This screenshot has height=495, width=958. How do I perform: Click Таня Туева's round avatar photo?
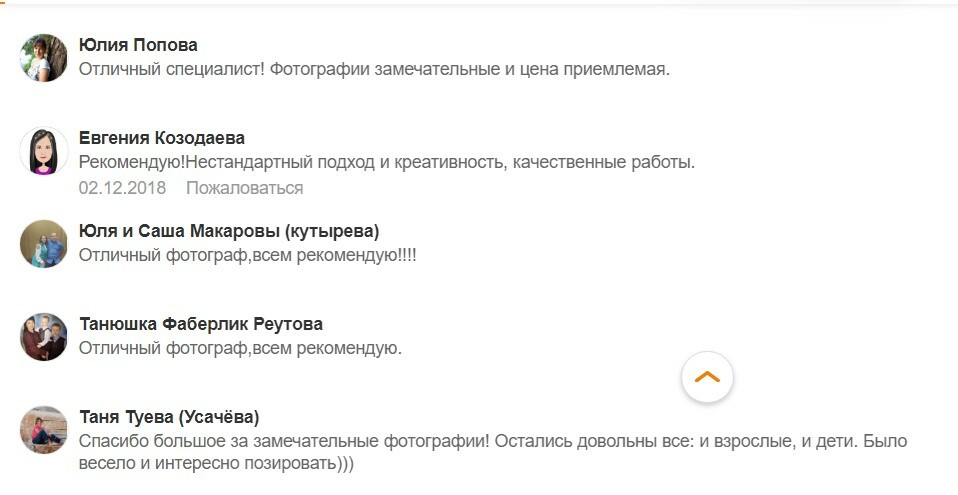pos(44,430)
